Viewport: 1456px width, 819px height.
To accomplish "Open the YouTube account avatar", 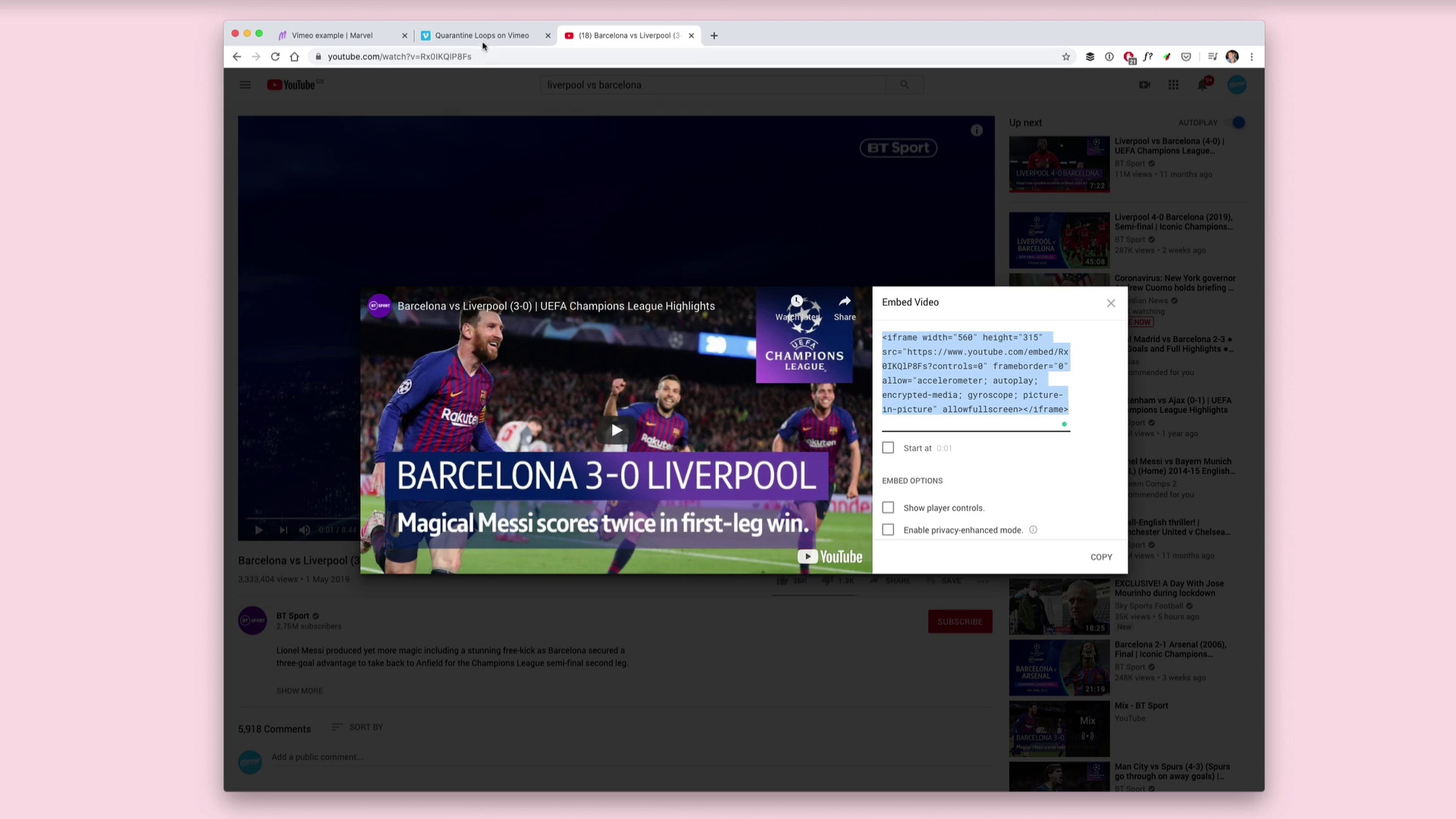I will 1237,85.
